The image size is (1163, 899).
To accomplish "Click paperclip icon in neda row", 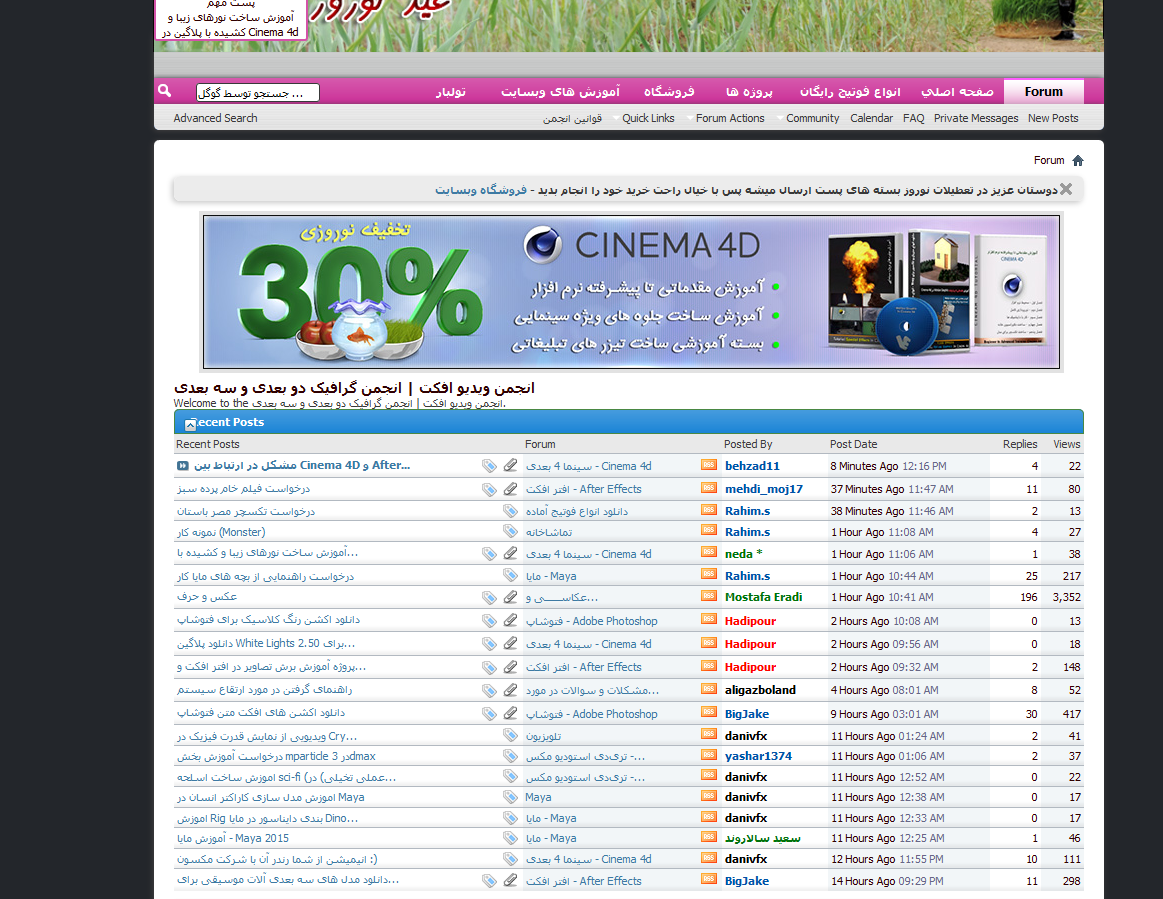I will tap(510, 553).
